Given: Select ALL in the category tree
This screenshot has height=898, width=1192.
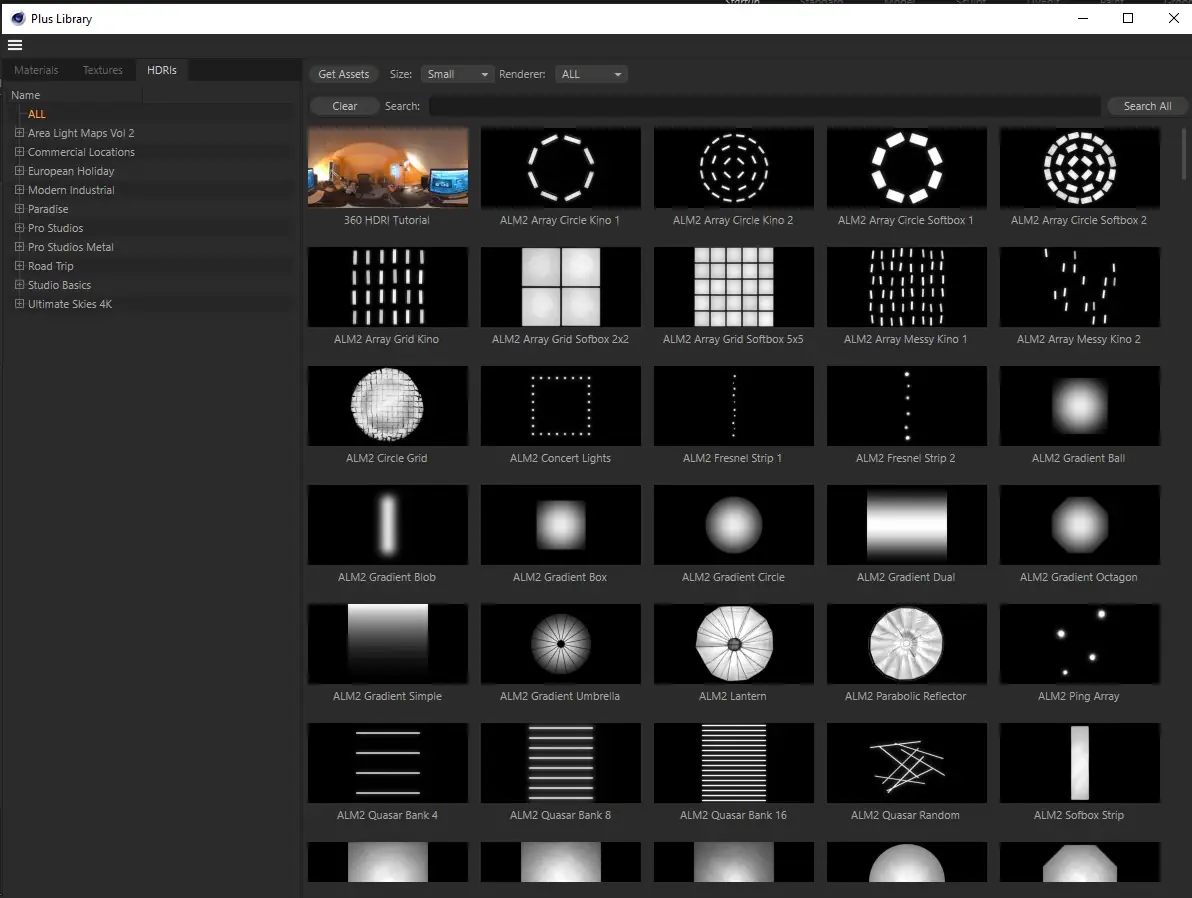Looking at the screenshot, I should [x=36, y=114].
